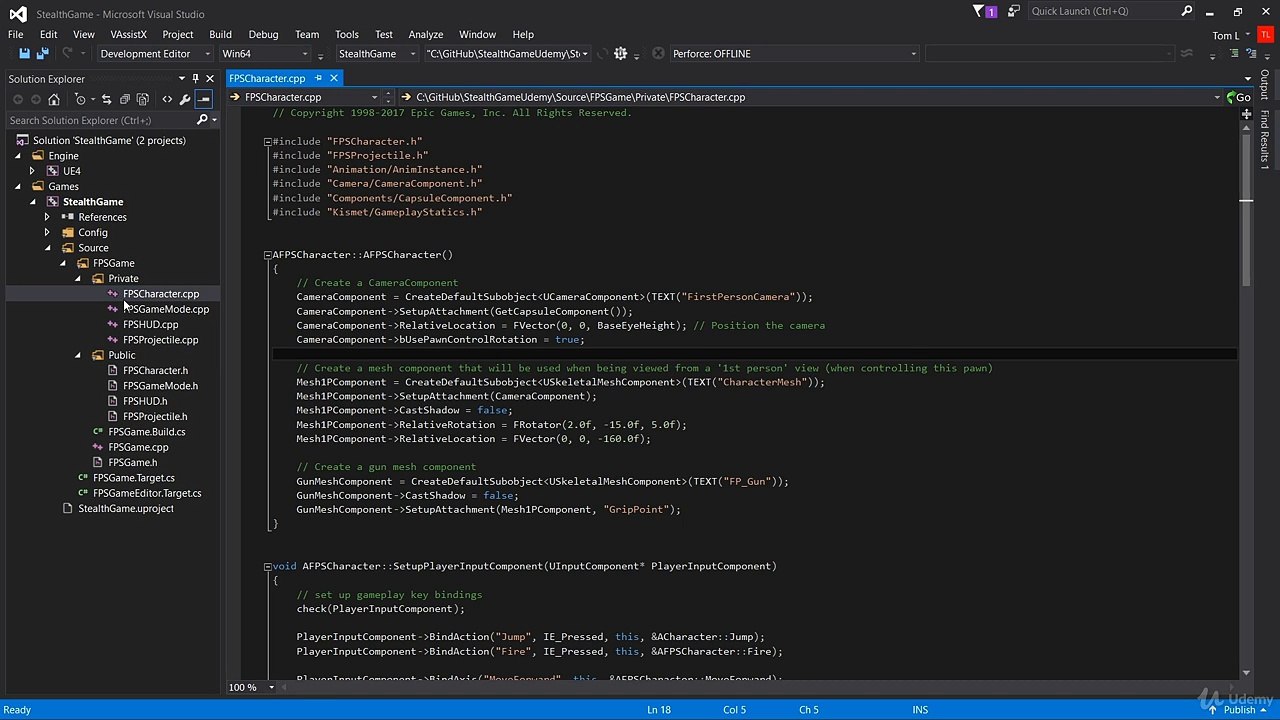Image resolution: width=1280 pixels, height=720 pixels.
Task: Click Sync with Active Document icon
Action: (107, 99)
